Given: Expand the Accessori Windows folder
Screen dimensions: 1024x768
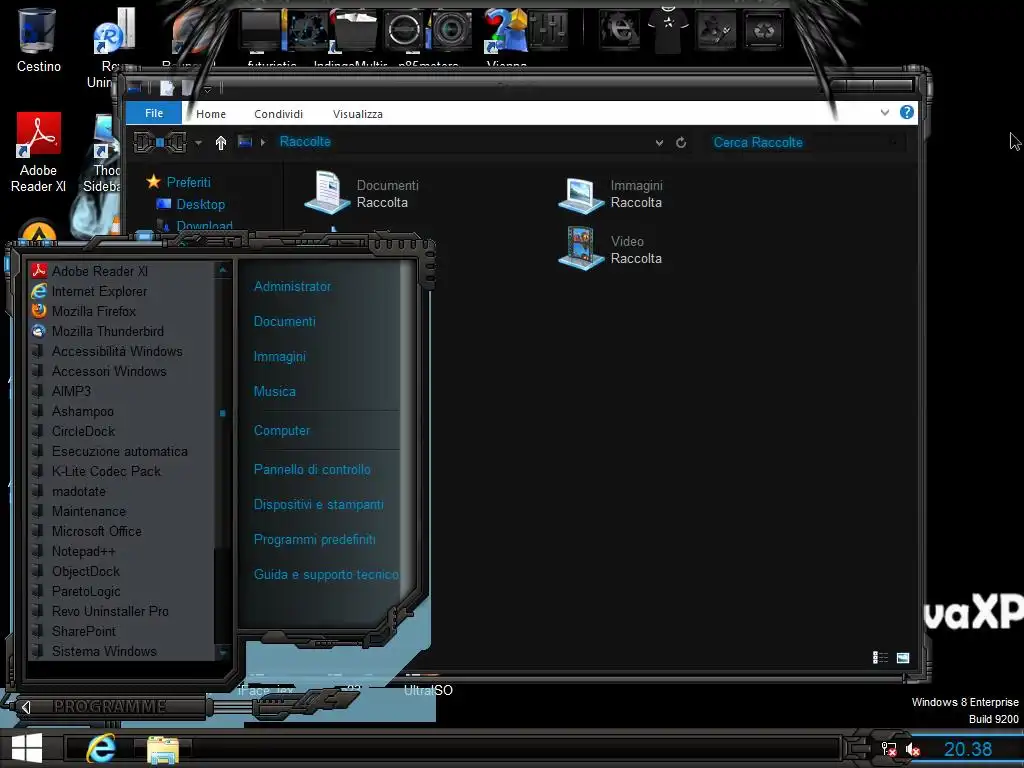Looking at the screenshot, I should 108,372.
